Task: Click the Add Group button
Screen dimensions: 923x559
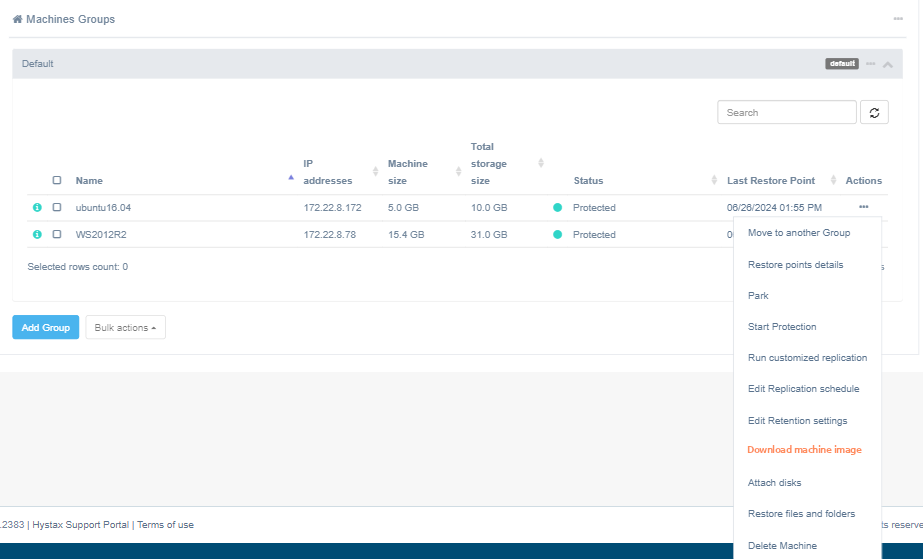Action: click(x=45, y=327)
